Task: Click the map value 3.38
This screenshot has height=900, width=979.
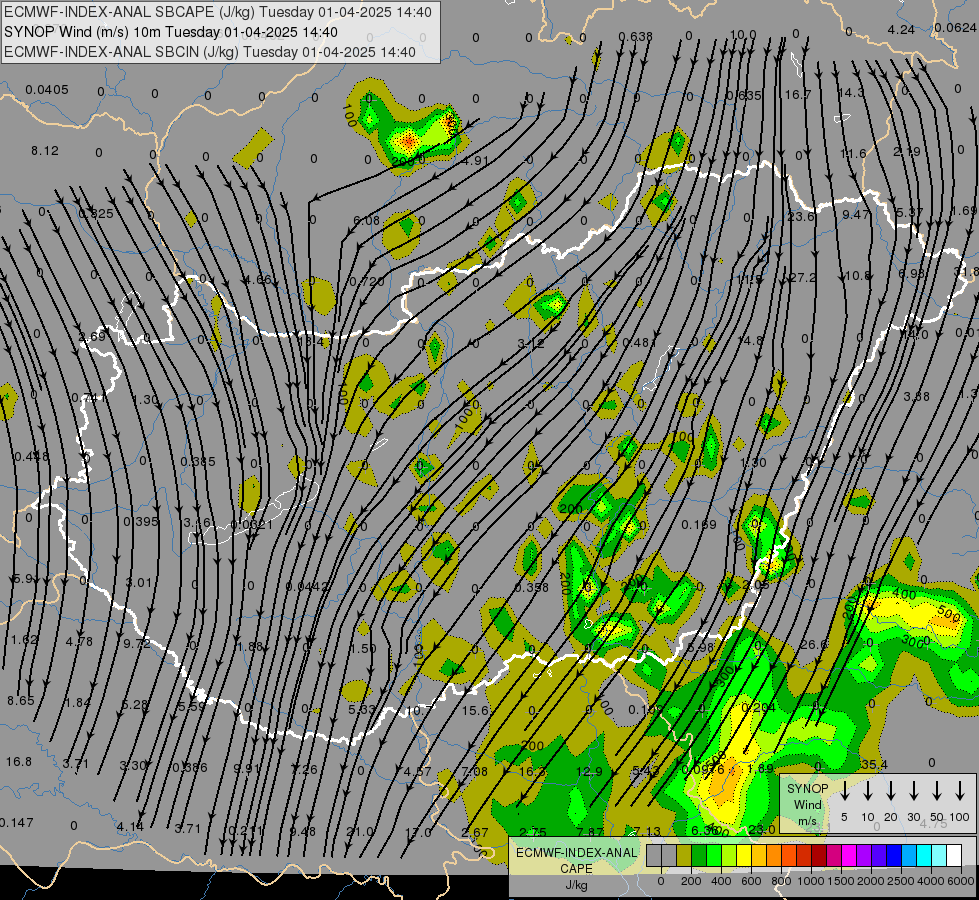Action: coord(916,397)
